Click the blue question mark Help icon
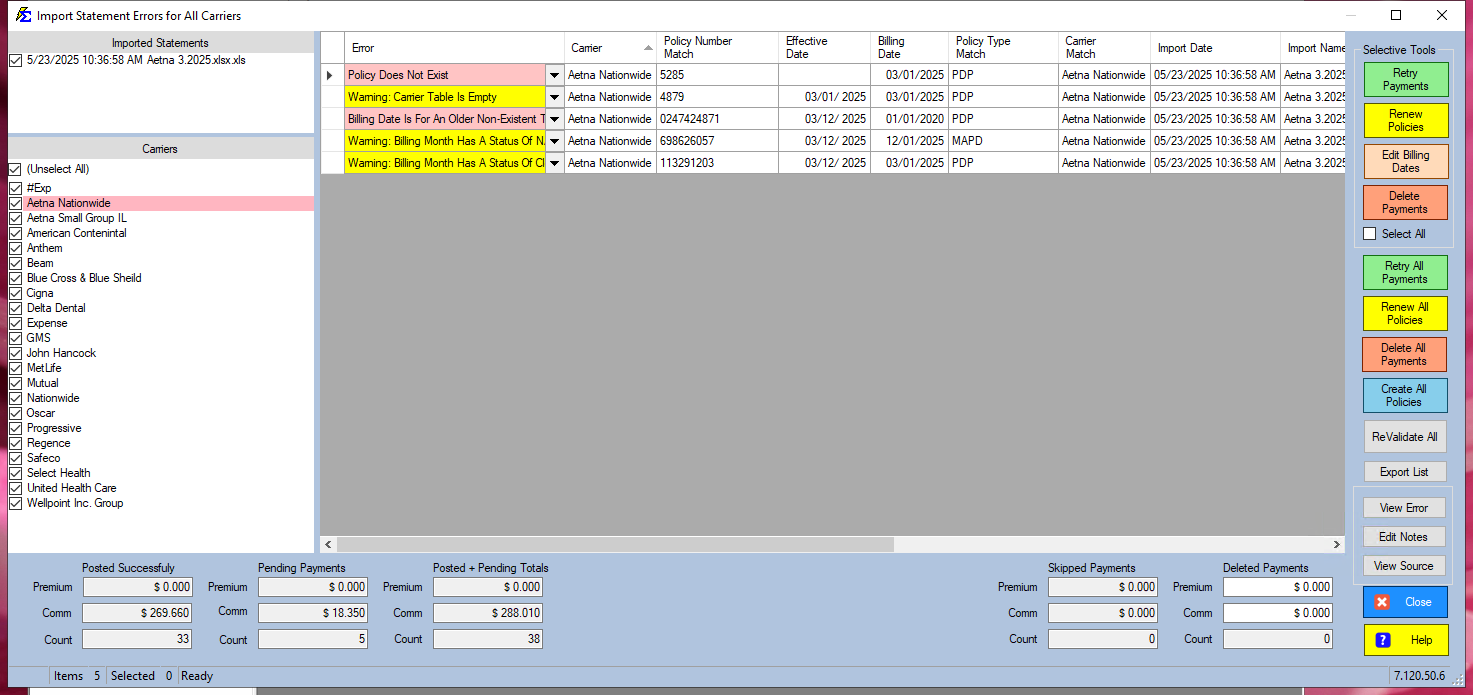Viewport: 1473px width, 695px height. click(x=1383, y=640)
